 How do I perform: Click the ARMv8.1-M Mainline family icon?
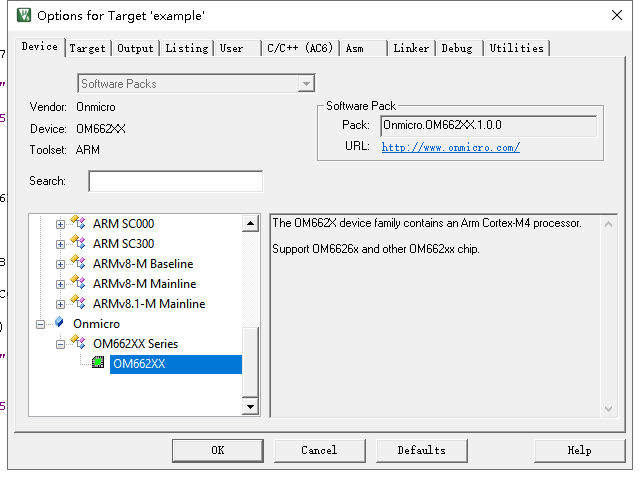click(78, 303)
